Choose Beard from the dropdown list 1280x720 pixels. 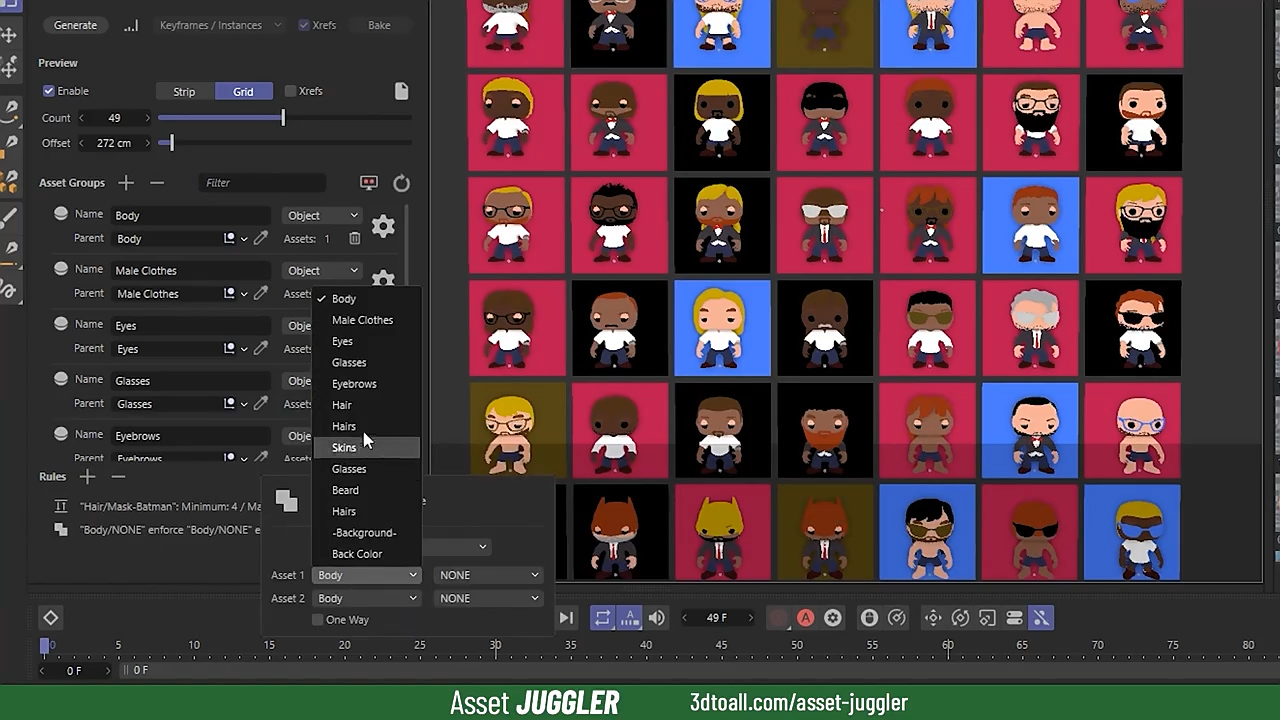click(x=365, y=490)
